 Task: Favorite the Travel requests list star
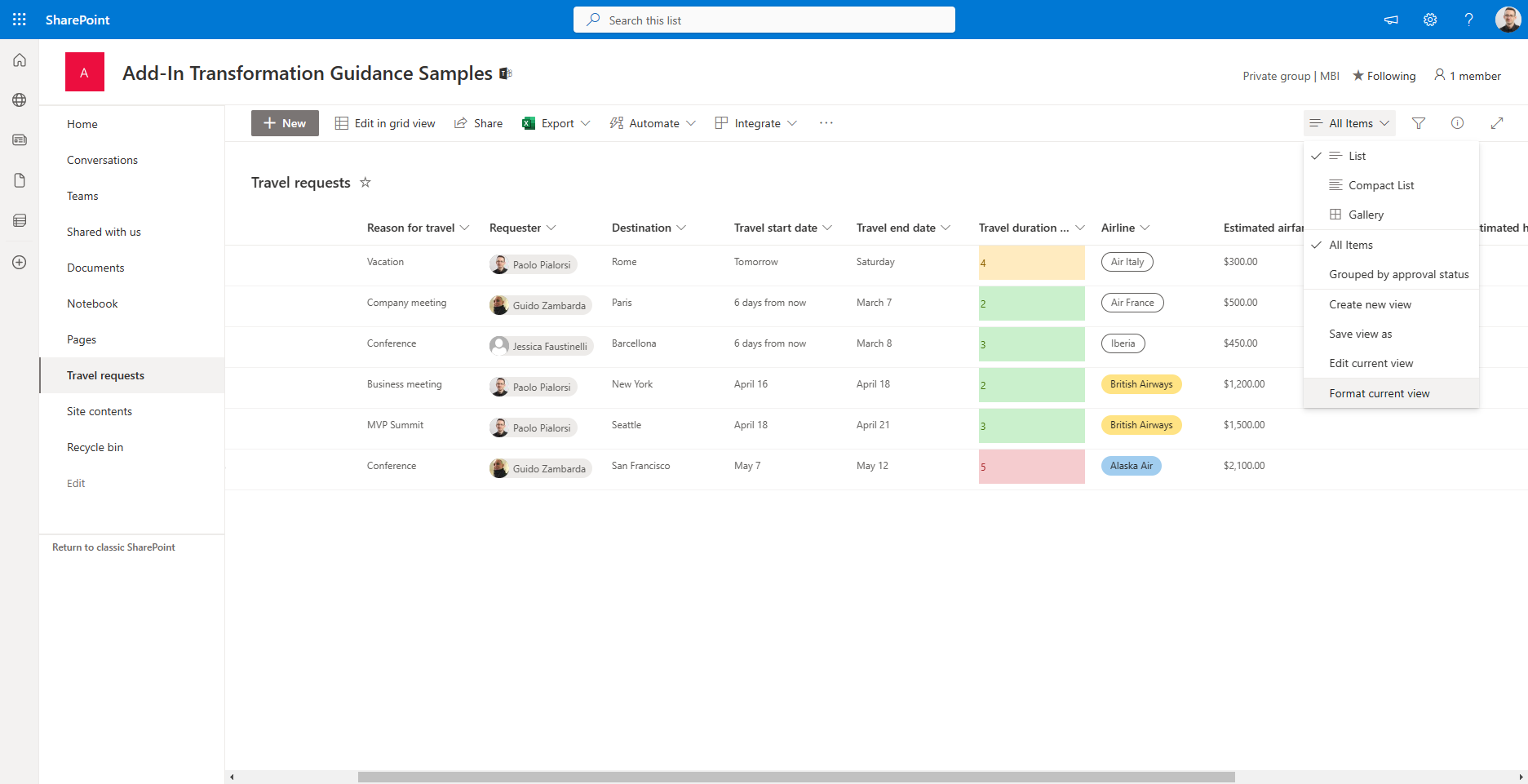[365, 183]
